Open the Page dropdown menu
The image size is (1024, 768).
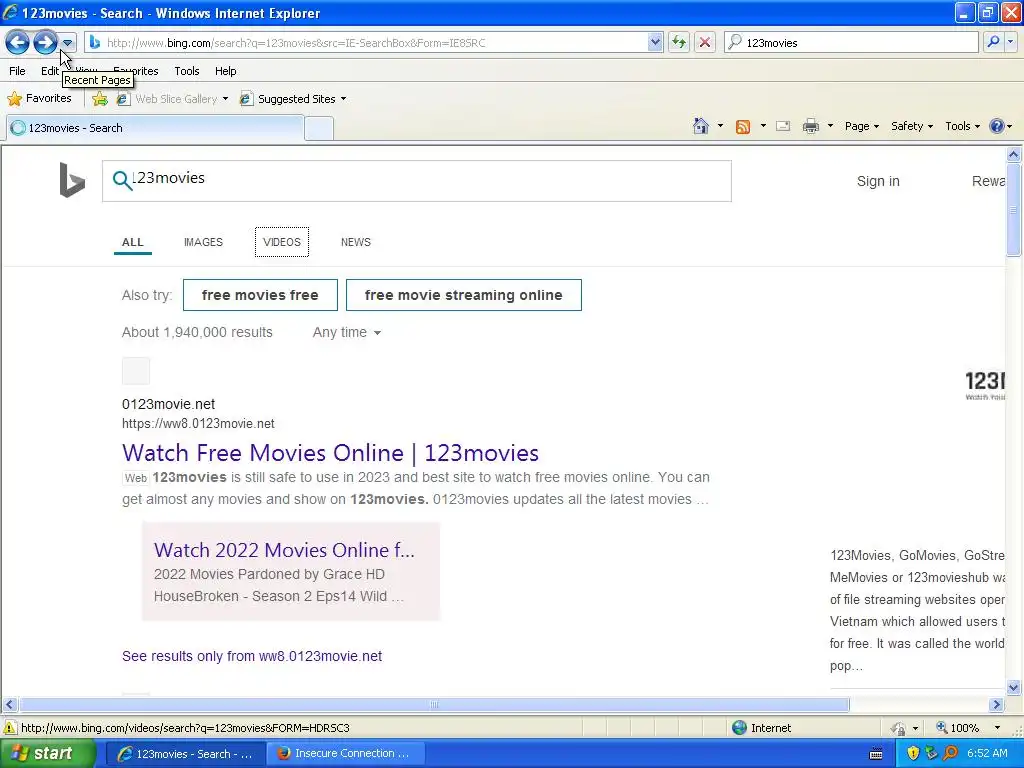click(861, 126)
